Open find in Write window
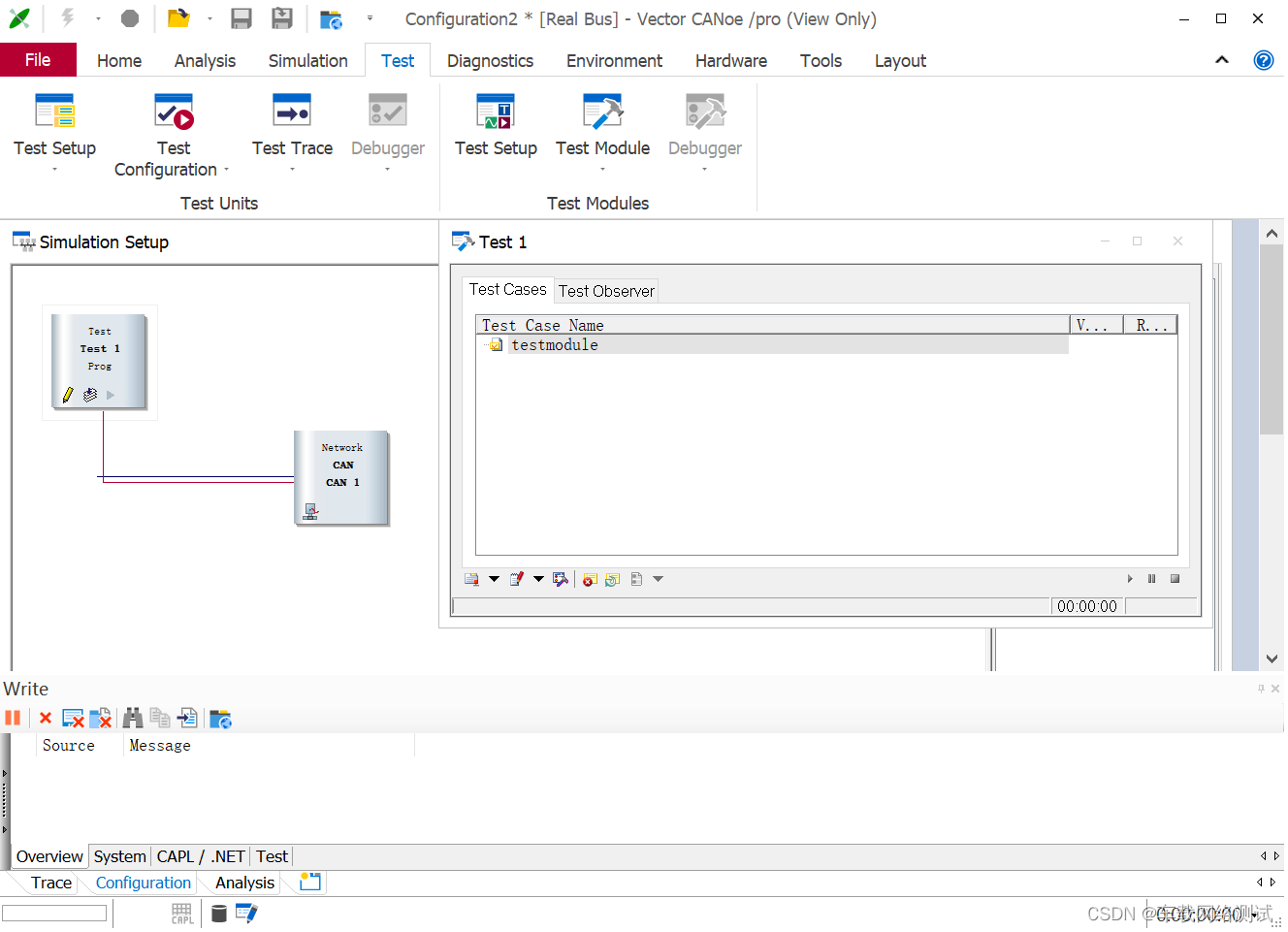Screen dimensions: 1288x932 pos(132,718)
